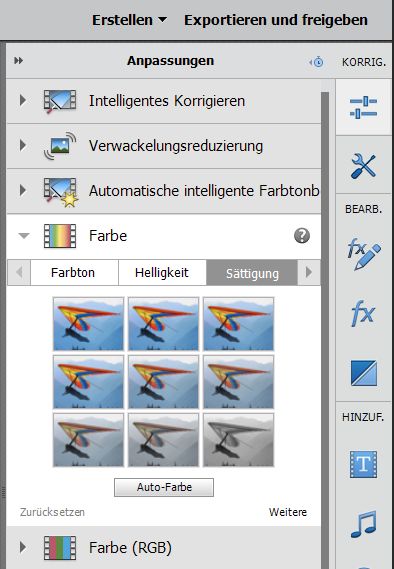Toggle the keyframe stopwatch icon
The image size is (394, 569).
click(317, 62)
